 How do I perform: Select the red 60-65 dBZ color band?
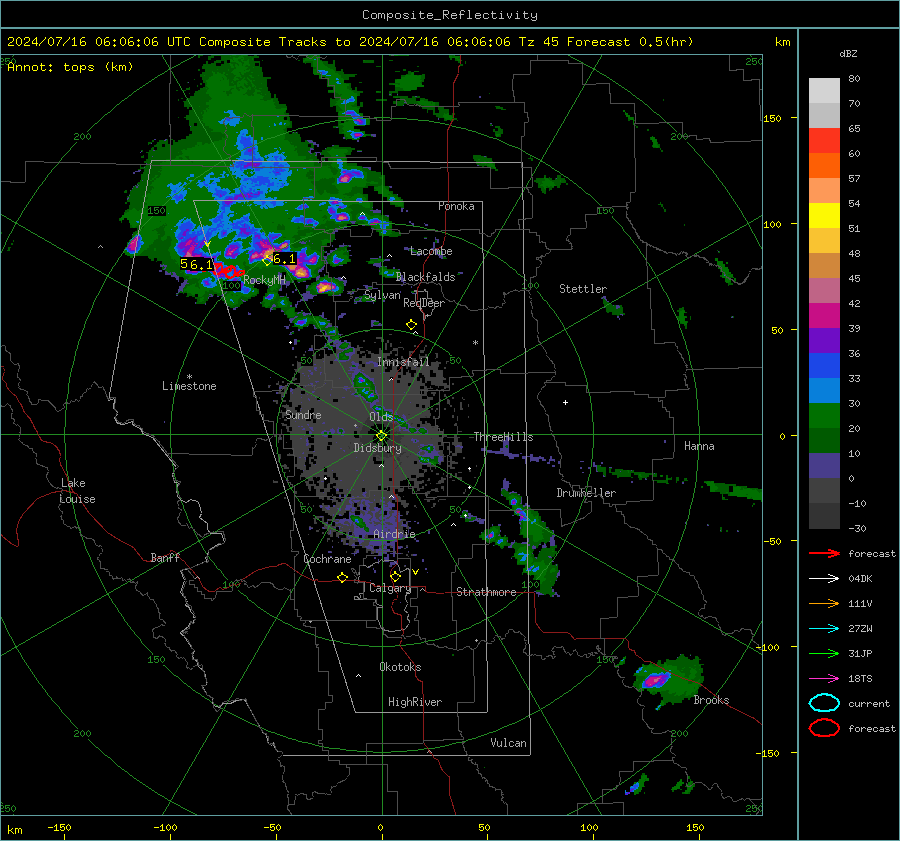pyautogui.click(x=824, y=141)
